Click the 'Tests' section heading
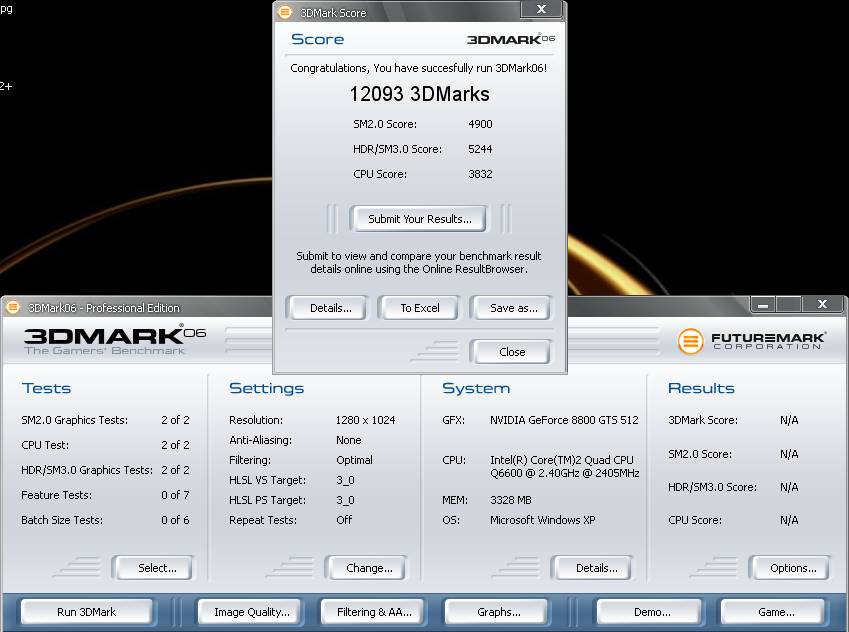 tap(47, 388)
